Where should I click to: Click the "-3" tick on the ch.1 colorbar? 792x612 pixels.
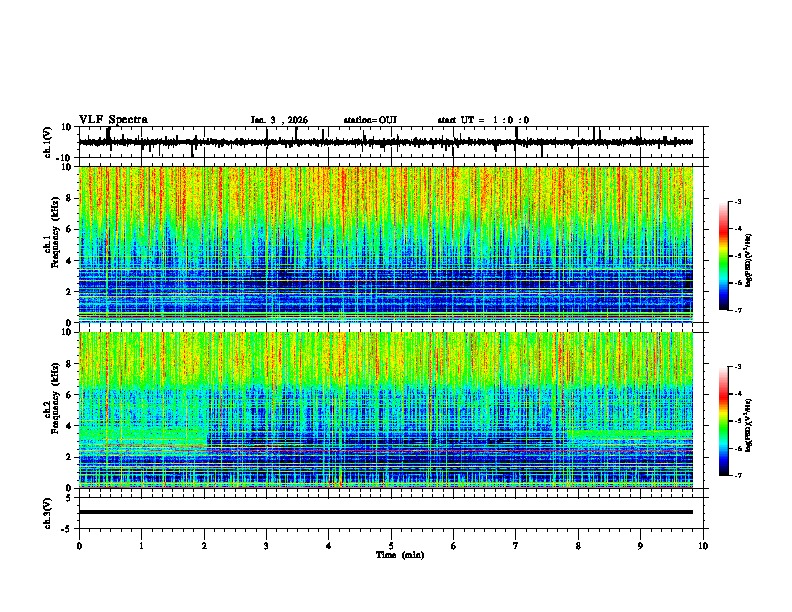click(x=737, y=201)
